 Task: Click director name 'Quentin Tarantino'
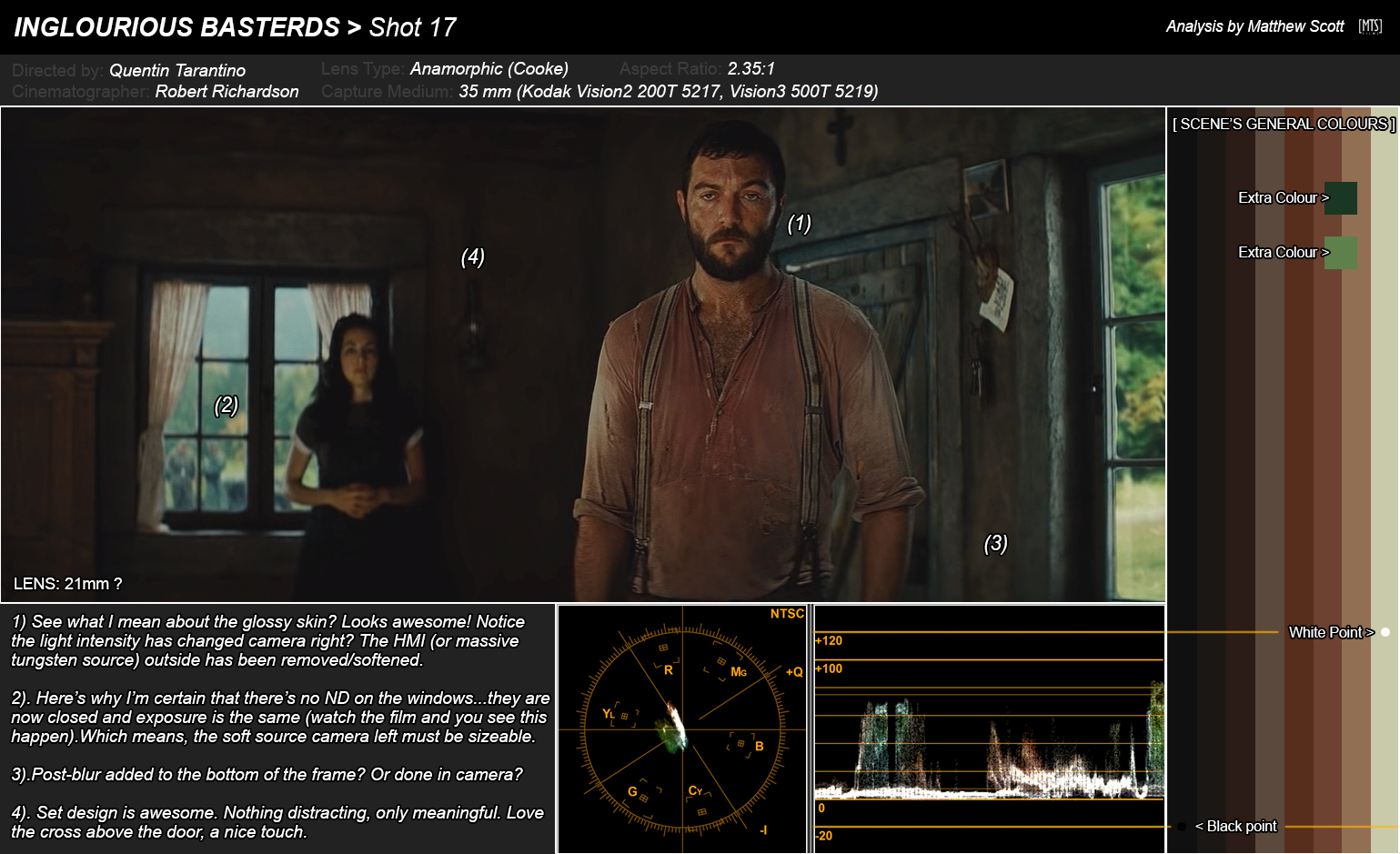click(x=177, y=70)
